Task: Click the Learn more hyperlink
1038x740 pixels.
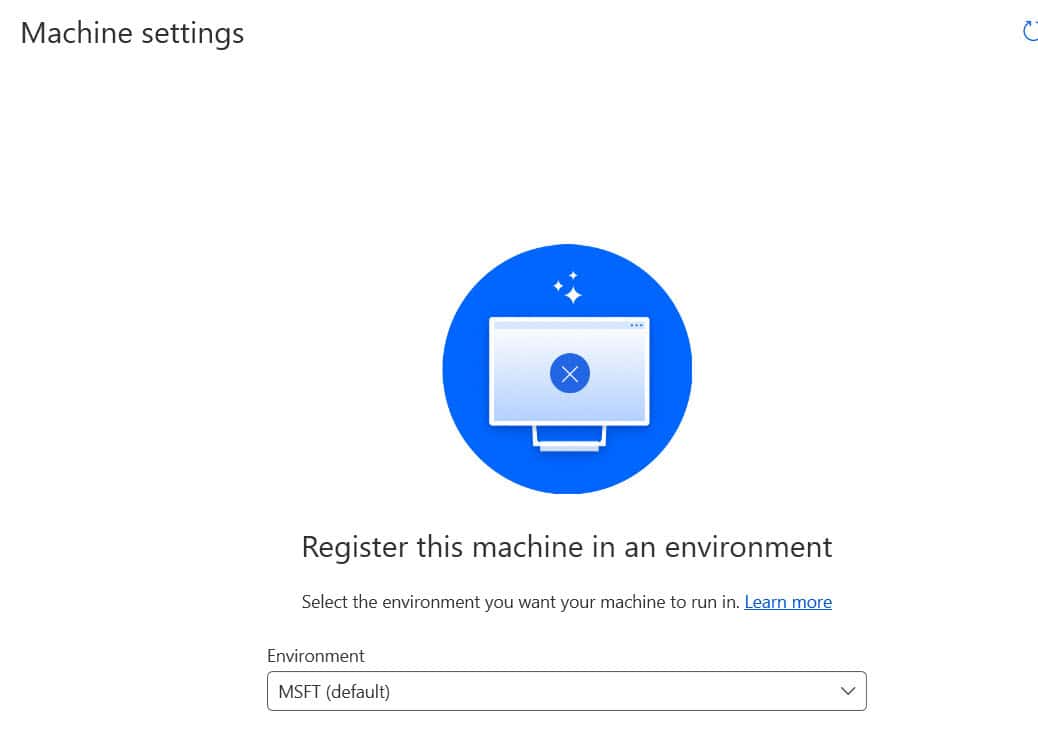Action: point(788,601)
